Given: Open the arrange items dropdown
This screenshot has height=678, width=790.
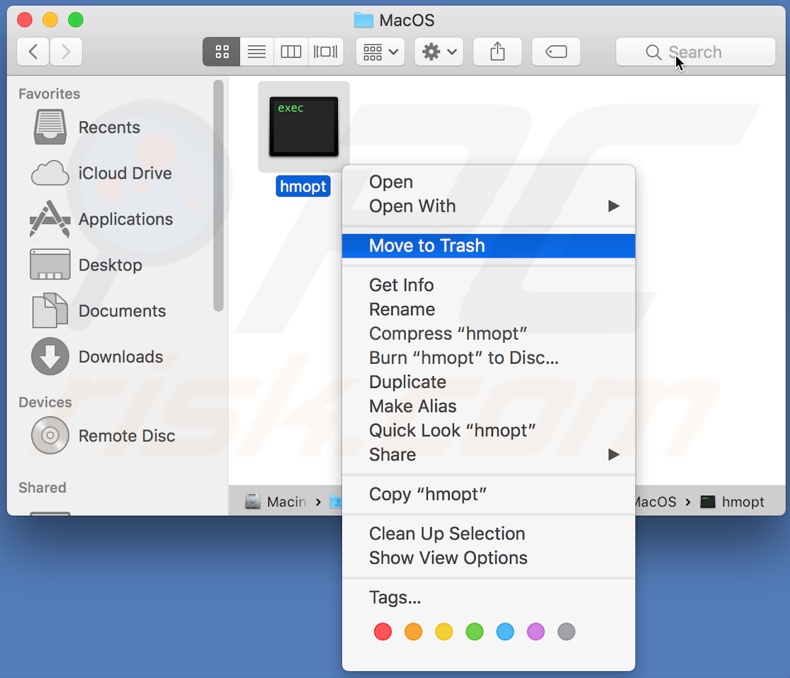Looking at the screenshot, I should (x=380, y=51).
